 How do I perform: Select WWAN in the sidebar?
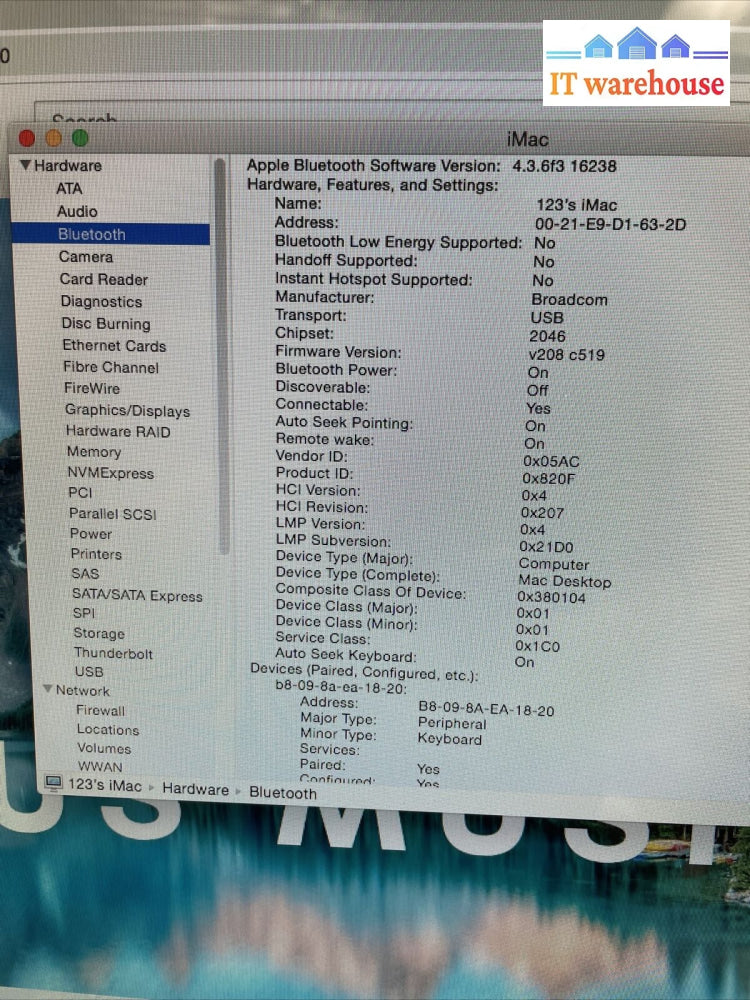point(100,766)
